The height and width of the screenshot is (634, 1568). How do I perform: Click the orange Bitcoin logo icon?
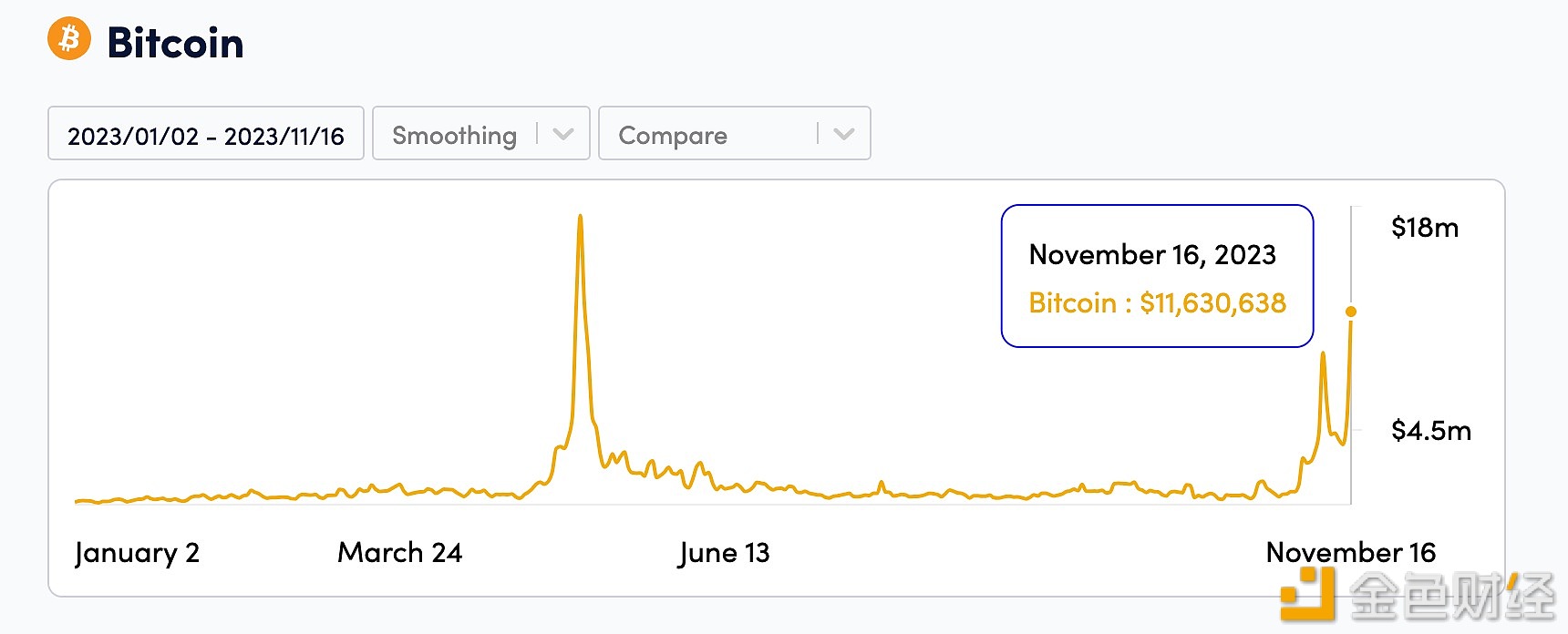69,39
